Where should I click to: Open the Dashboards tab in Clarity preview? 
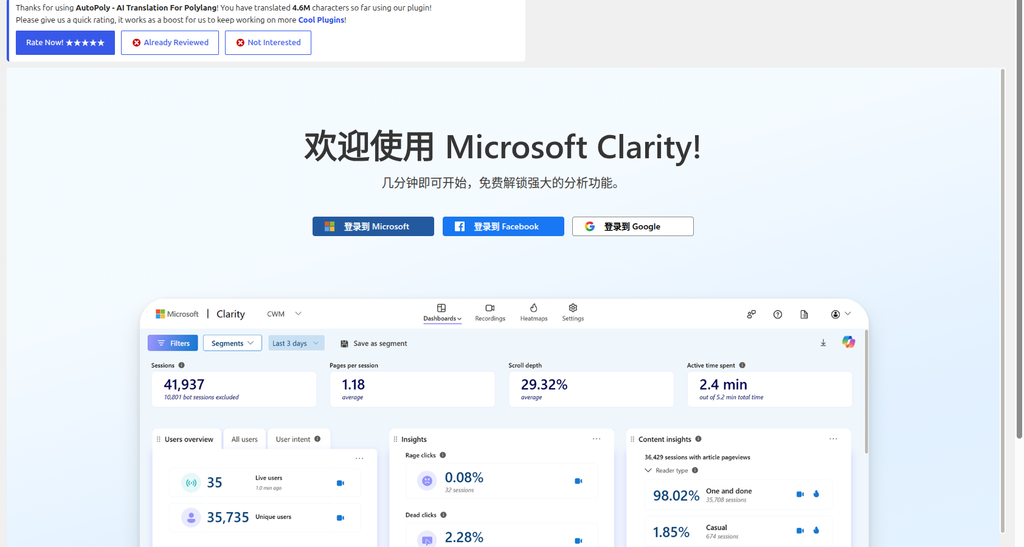[442, 313]
